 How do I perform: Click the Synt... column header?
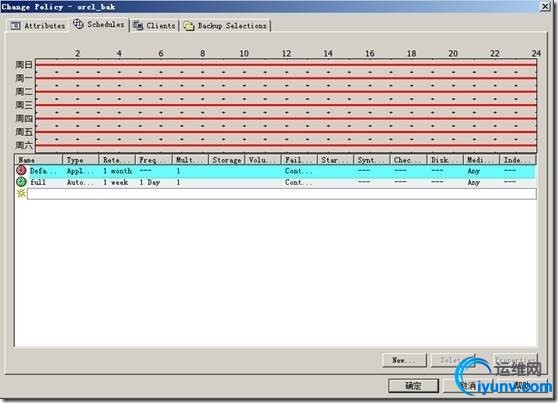pos(372,160)
